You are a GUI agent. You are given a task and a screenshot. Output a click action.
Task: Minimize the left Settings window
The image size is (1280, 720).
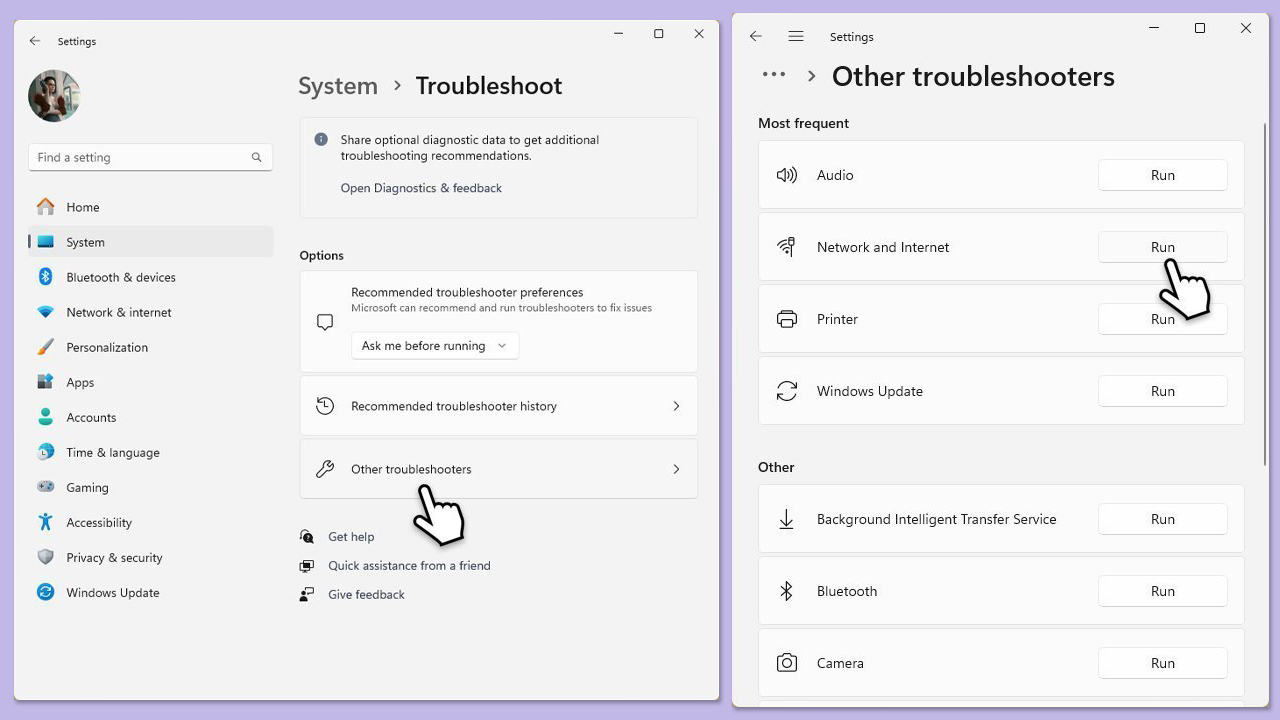point(619,34)
